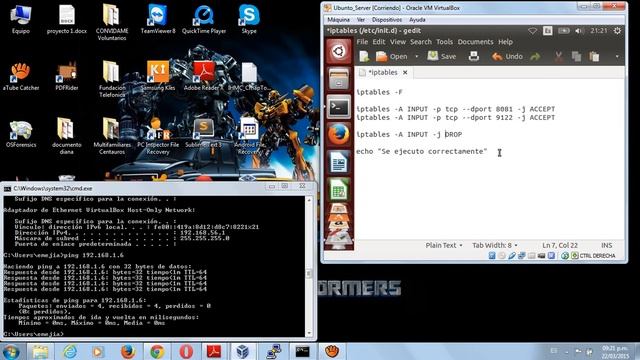
Task: Select documento diana desktop folder
Action: point(67,136)
